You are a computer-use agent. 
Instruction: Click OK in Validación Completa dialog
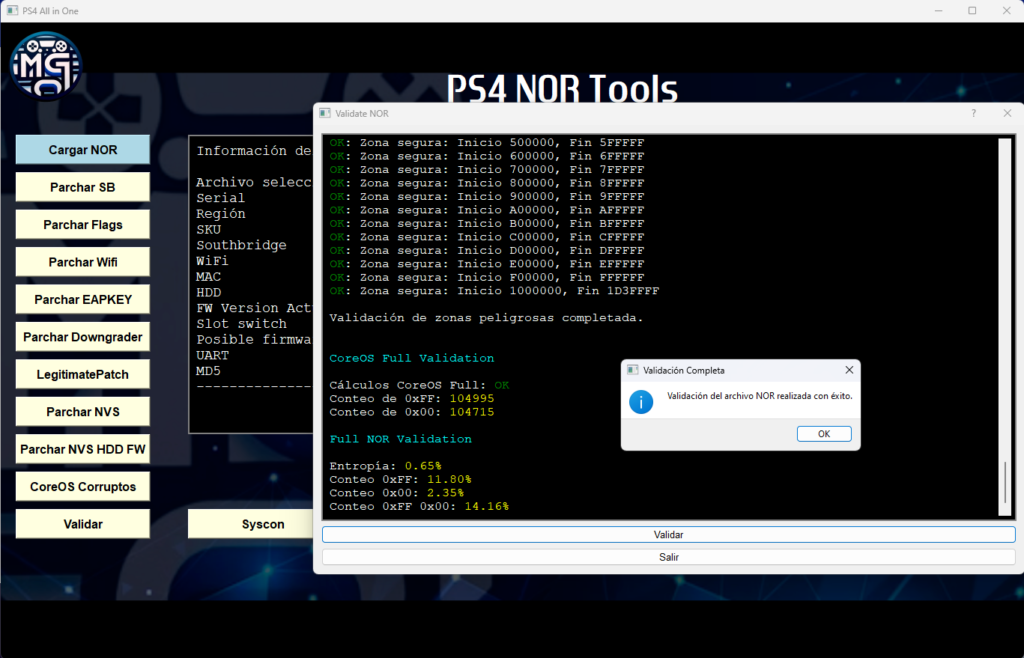tap(823, 434)
